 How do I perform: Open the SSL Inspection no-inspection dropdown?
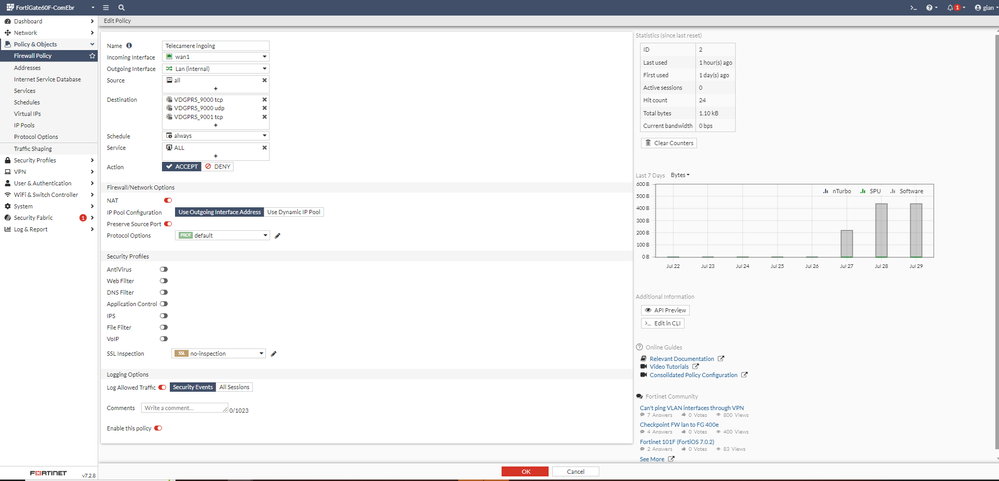click(x=219, y=354)
